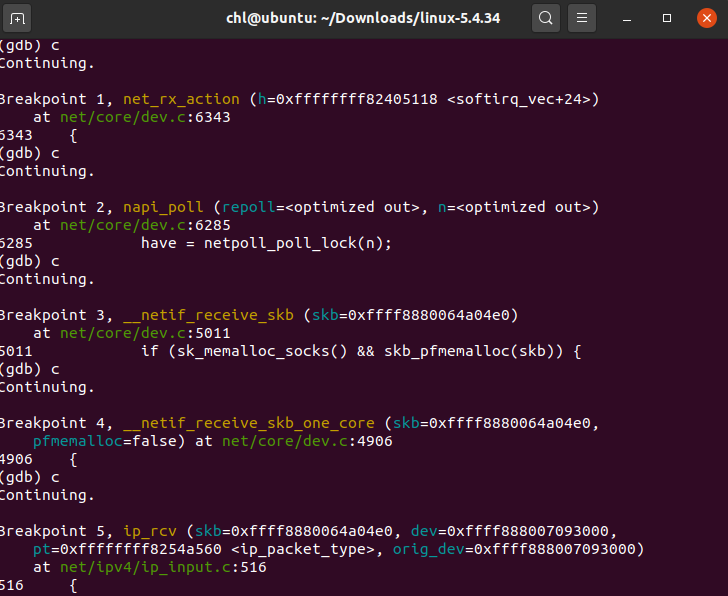The height and width of the screenshot is (596, 728).
Task: Click napi_poll function name
Action: point(163,207)
